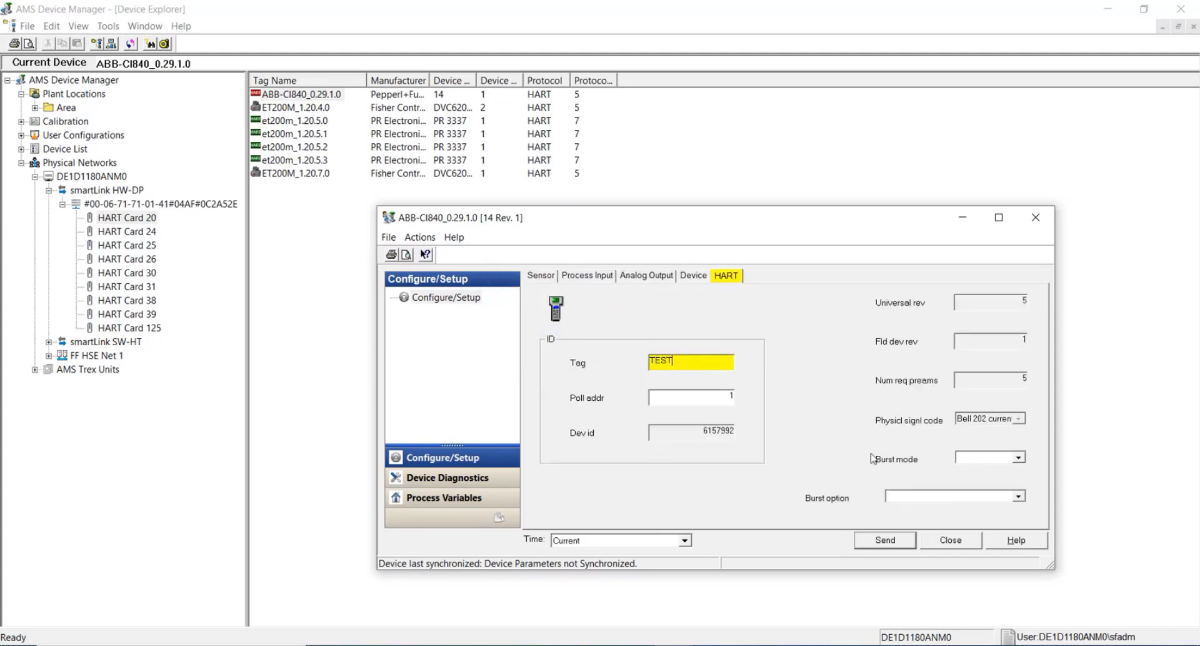Click the Device Explorer toolbar icon
This screenshot has width=1200, height=646.
(97, 44)
